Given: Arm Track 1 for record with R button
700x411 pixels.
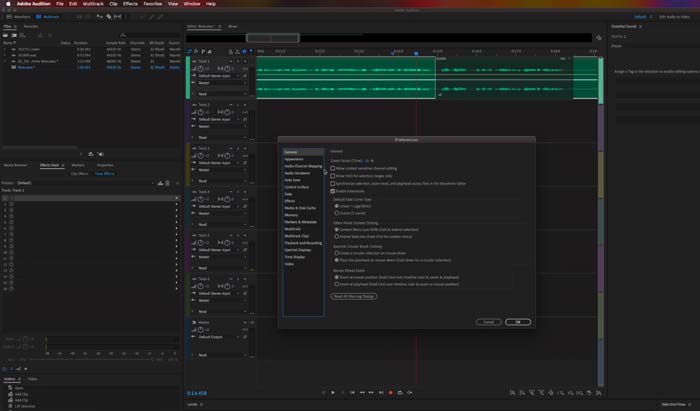Looking at the screenshot, I should coord(245,61).
